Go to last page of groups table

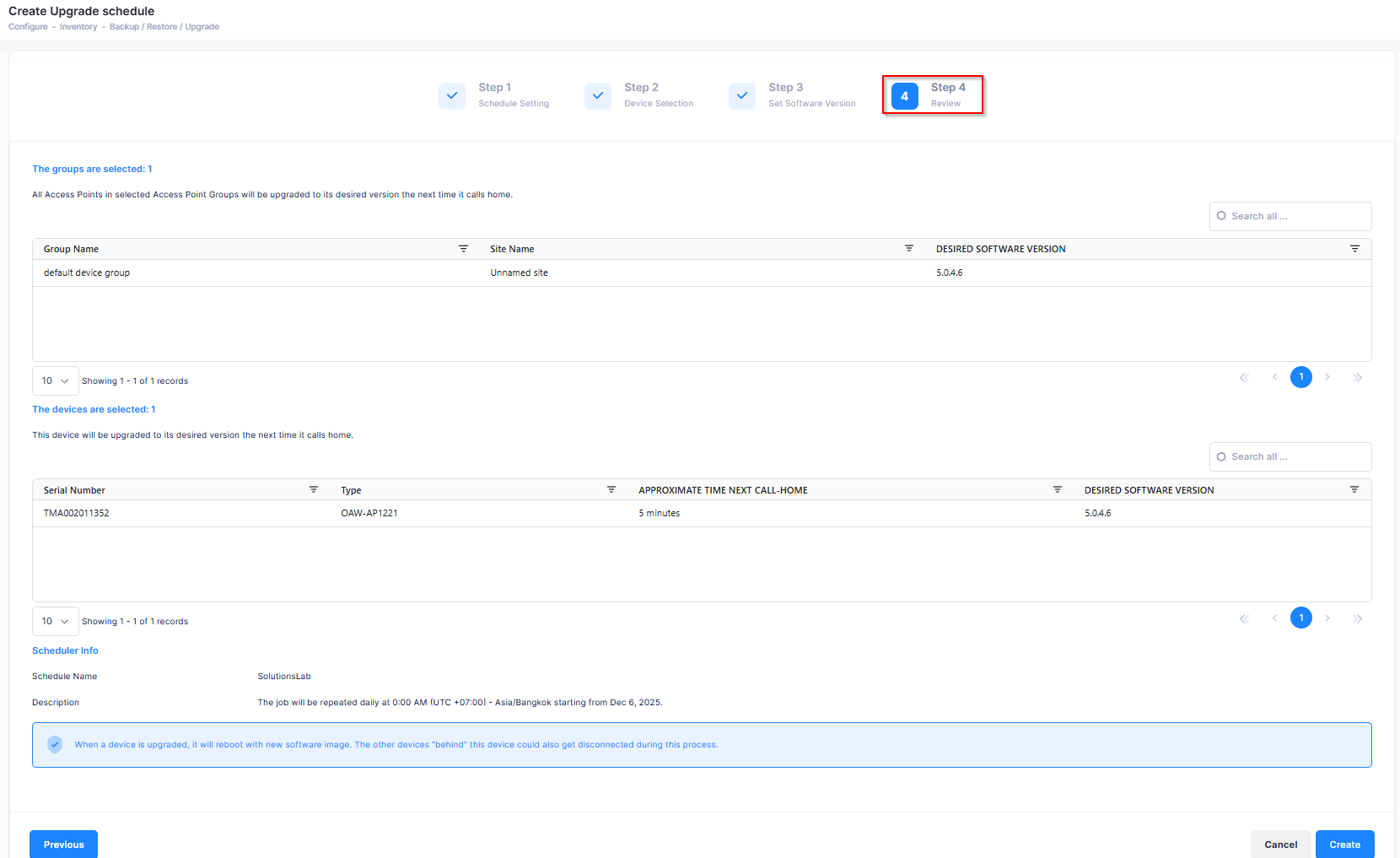[x=1357, y=378]
